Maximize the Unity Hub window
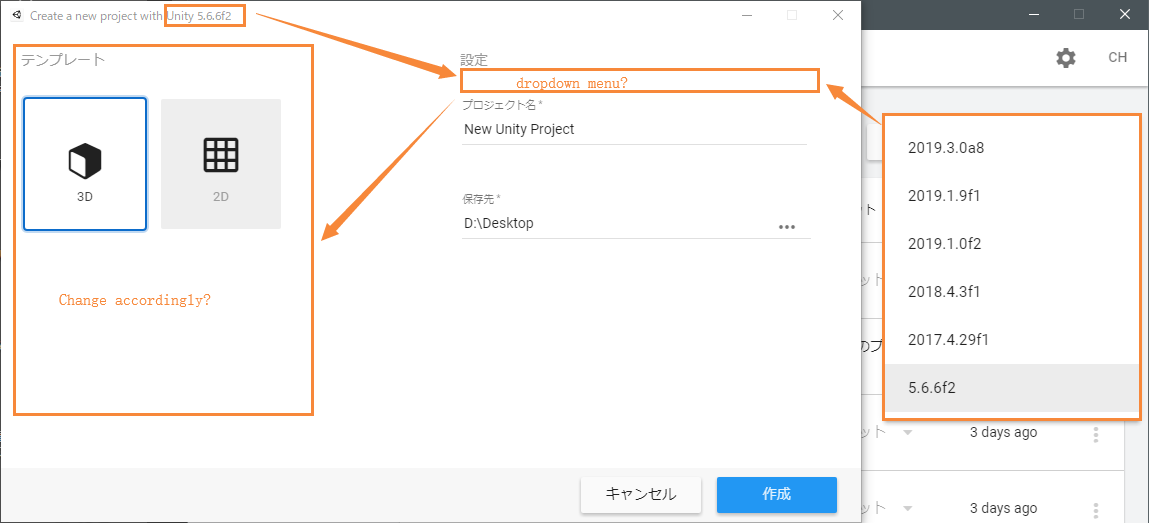 (x=1079, y=14)
